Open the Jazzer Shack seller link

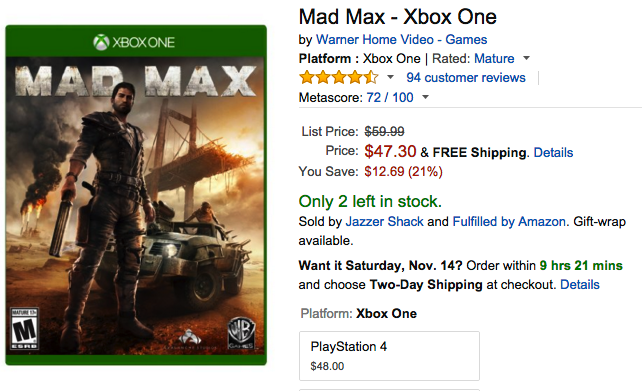384,221
